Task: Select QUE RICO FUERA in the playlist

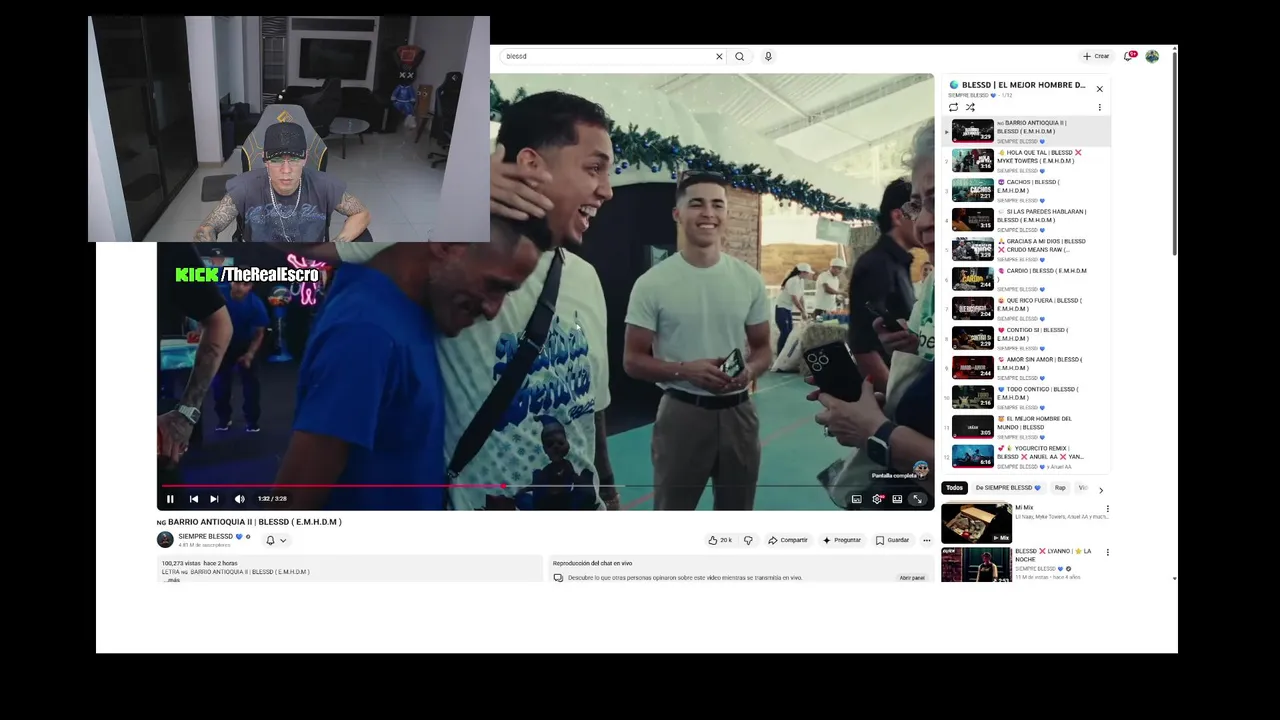Action: pos(1026,308)
